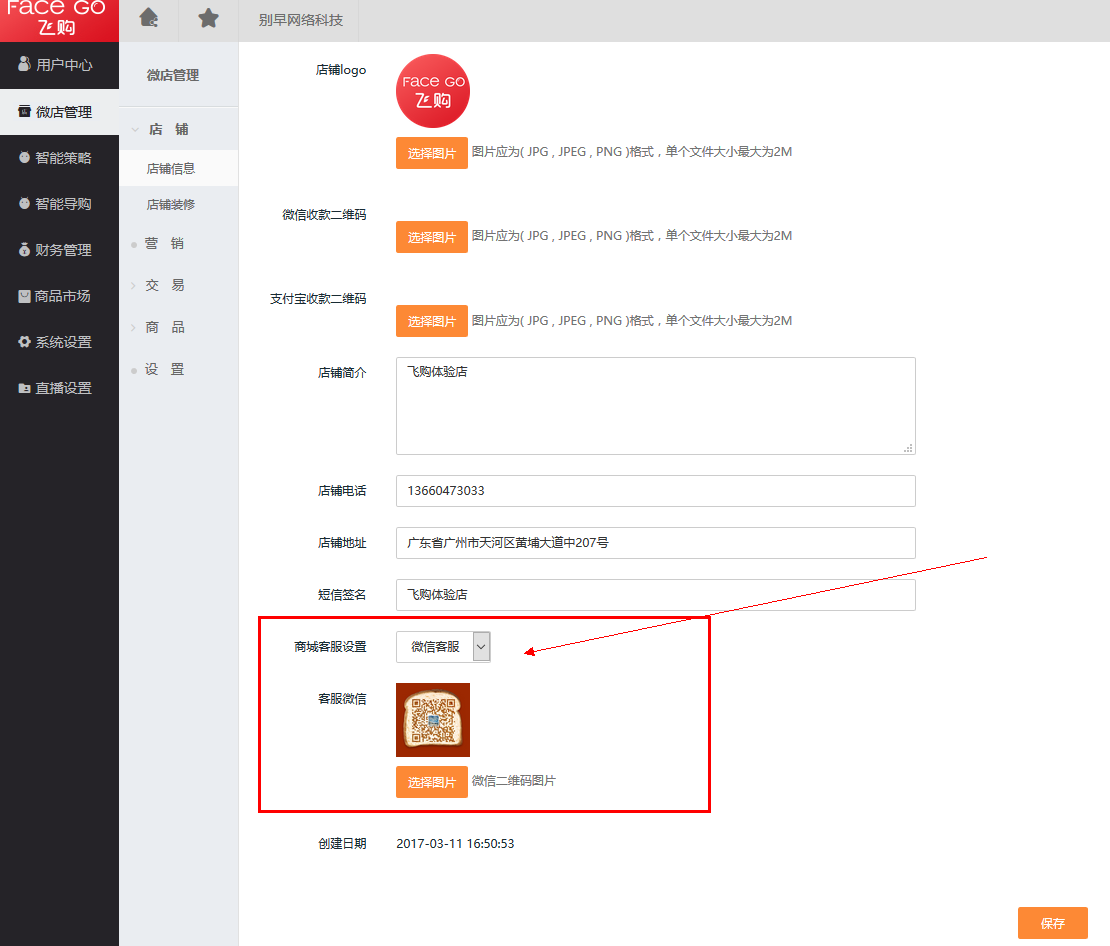Open the 商城客服设置 dropdown
The width and height of the screenshot is (1110, 946).
(x=443, y=647)
